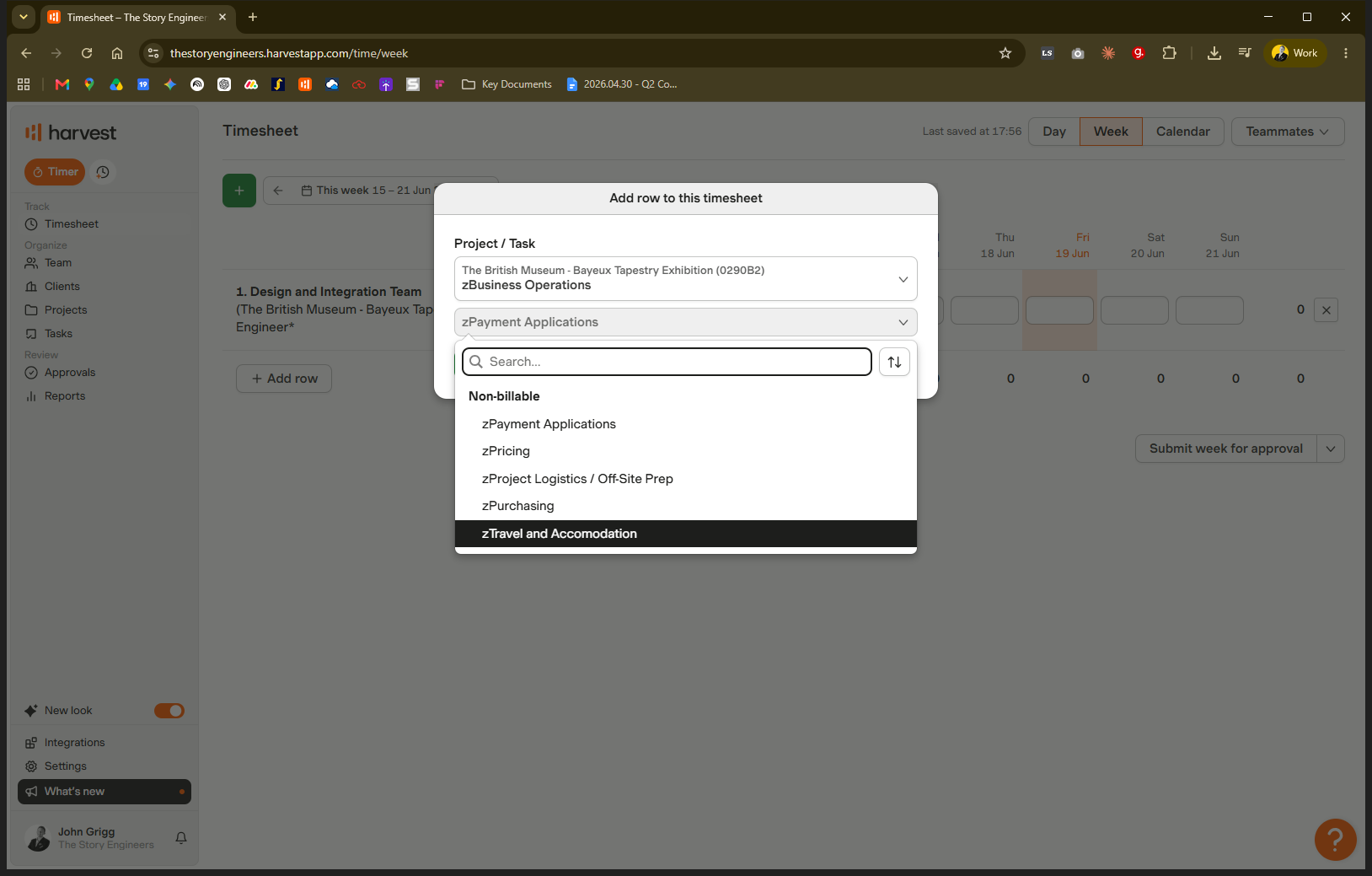The image size is (1372, 876).
Task: Open a new browser tab
Action: click(253, 17)
